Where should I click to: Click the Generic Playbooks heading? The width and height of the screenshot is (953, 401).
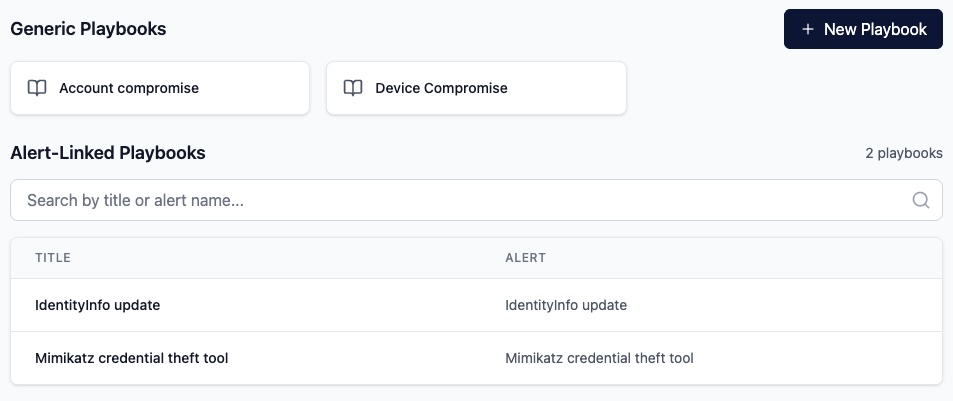click(x=88, y=29)
